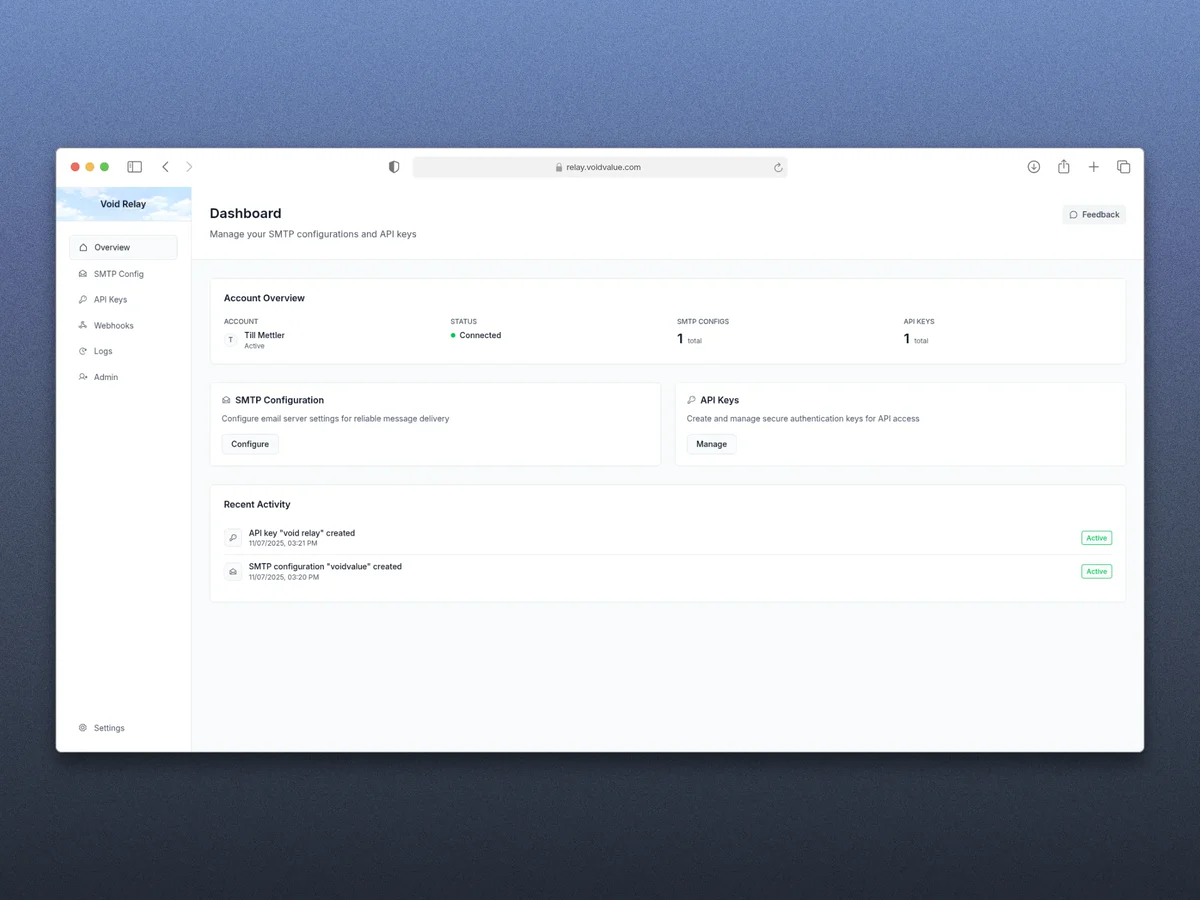Click the privacy shield icon in toolbar
Image resolution: width=1200 pixels, height=900 pixels.
tap(393, 166)
